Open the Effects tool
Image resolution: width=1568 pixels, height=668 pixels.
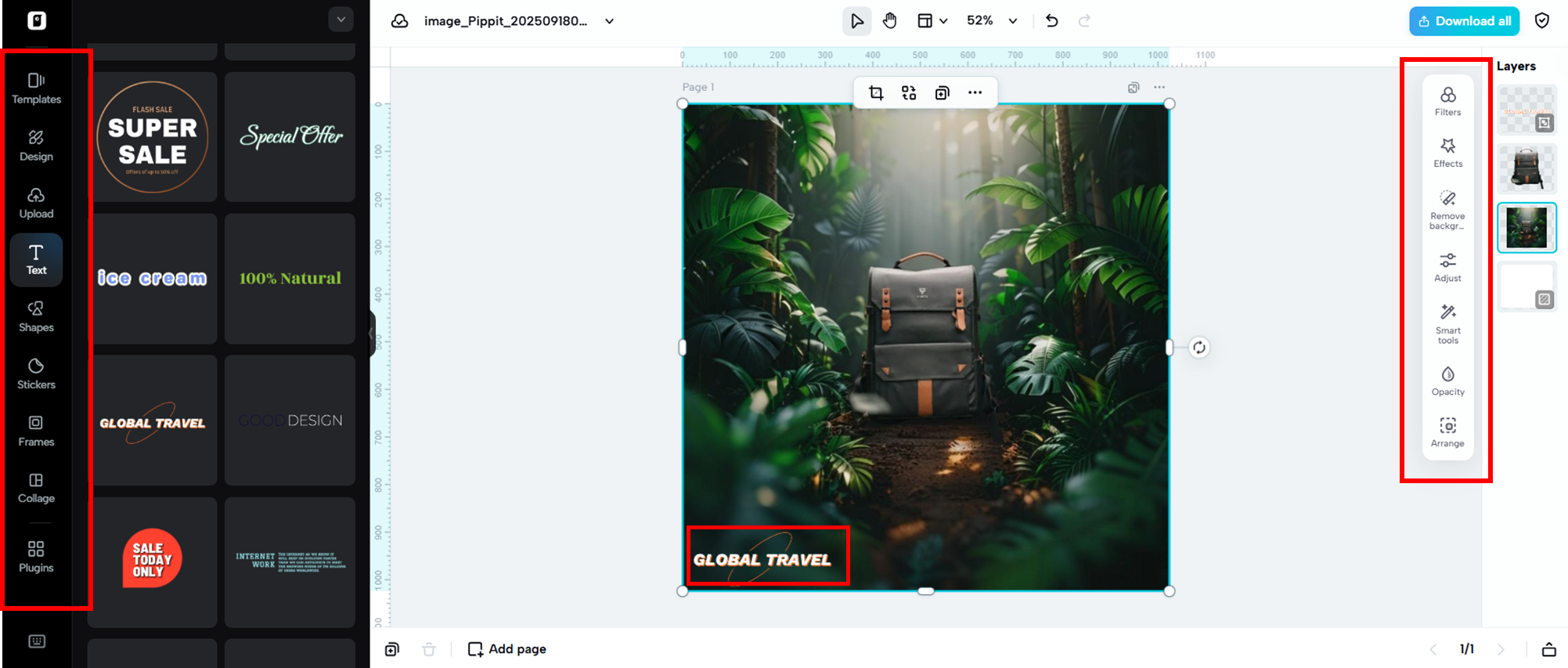click(x=1447, y=153)
